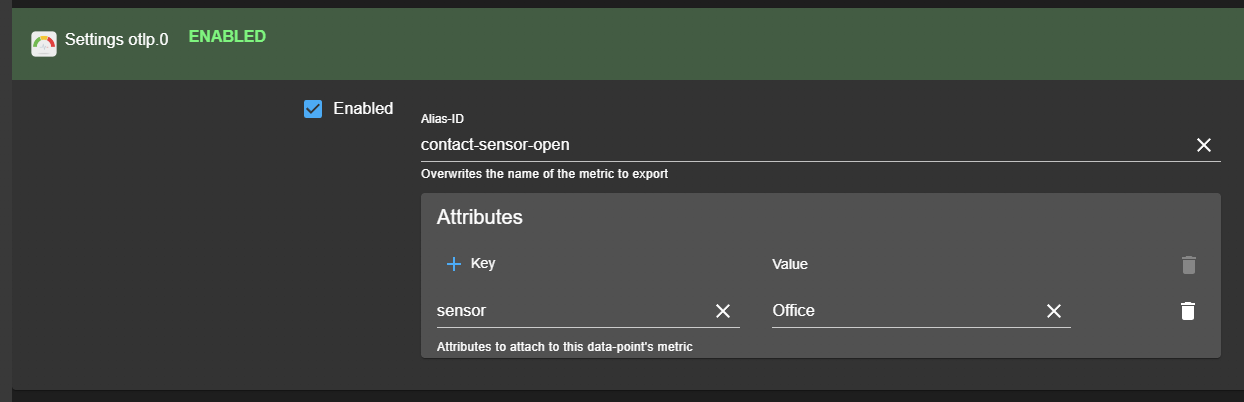Click the 'Overwrites the name' helper text
The width and height of the screenshot is (1244, 402).
coord(544,174)
